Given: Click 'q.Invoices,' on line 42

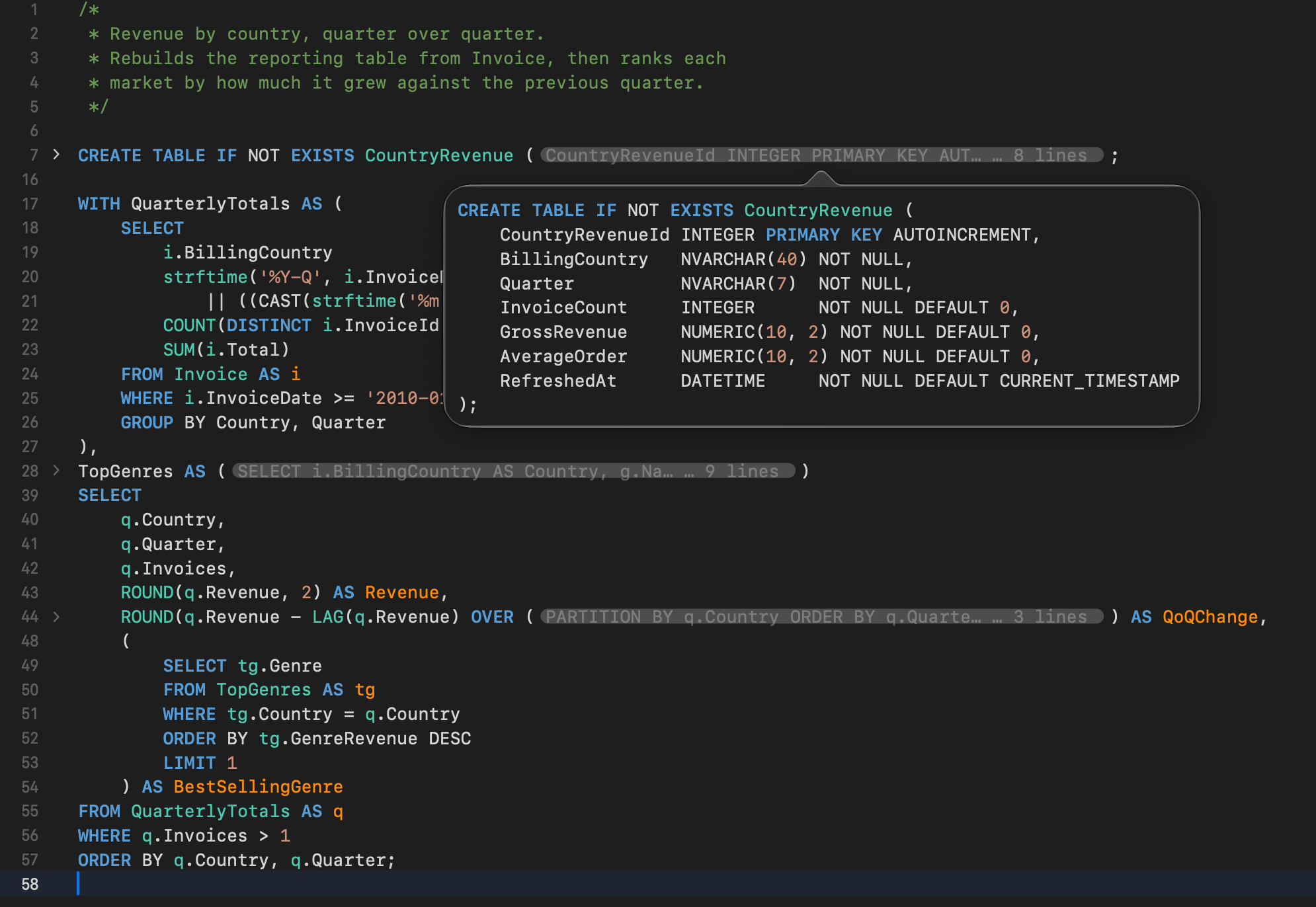Looking at the screenshot, I should coord(179,569).
